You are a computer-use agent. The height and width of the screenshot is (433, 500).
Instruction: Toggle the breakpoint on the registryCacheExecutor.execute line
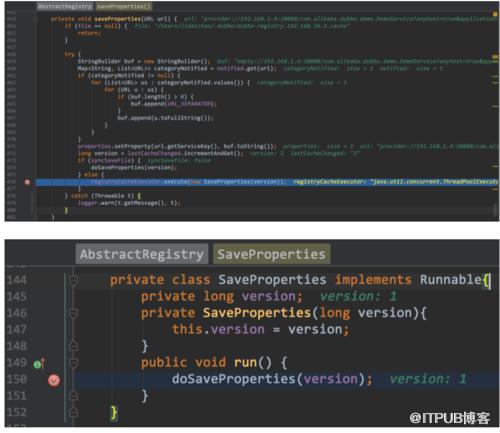point(27,182)
